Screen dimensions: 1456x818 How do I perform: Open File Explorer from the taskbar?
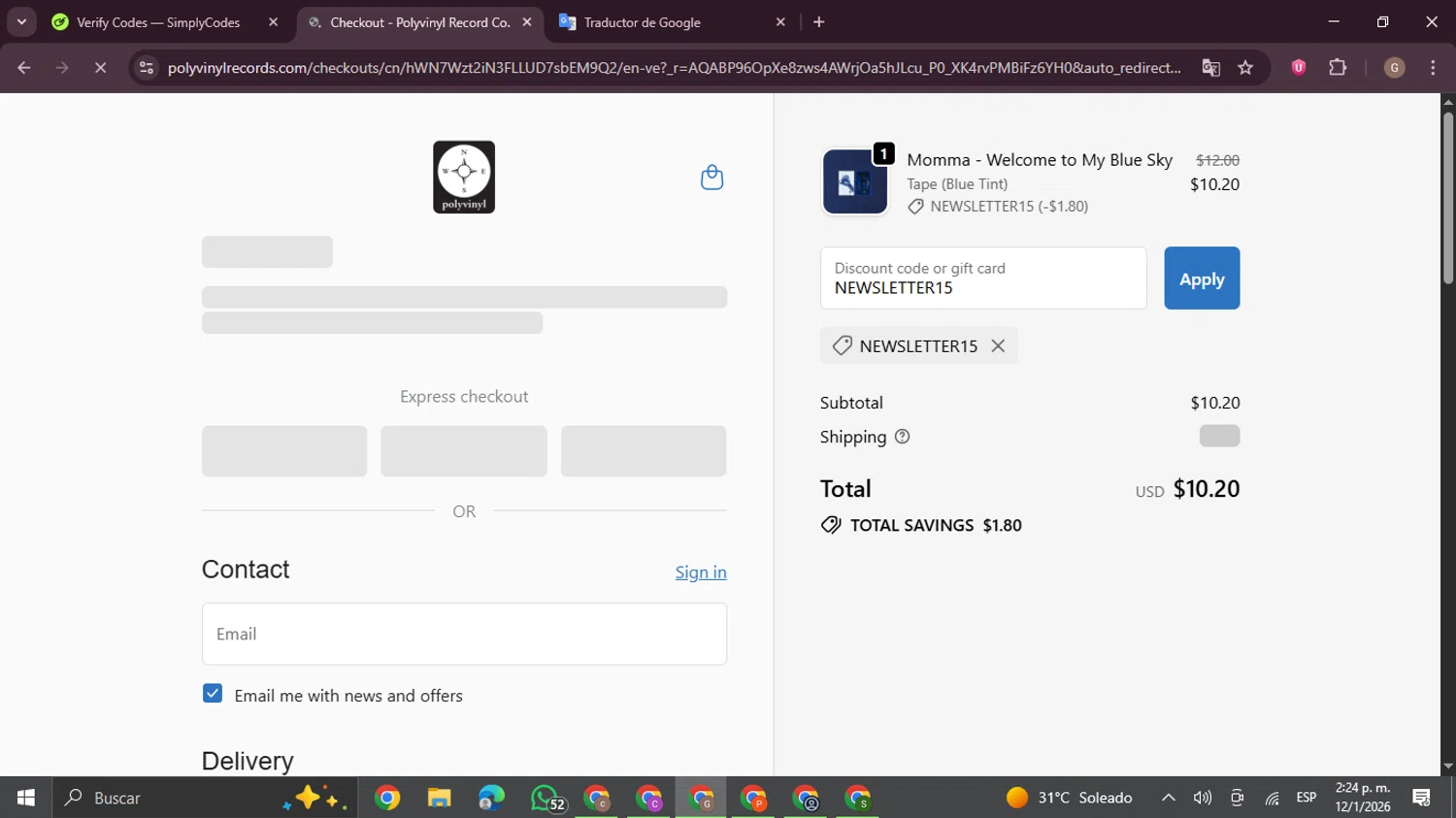[x=439, y=798]
